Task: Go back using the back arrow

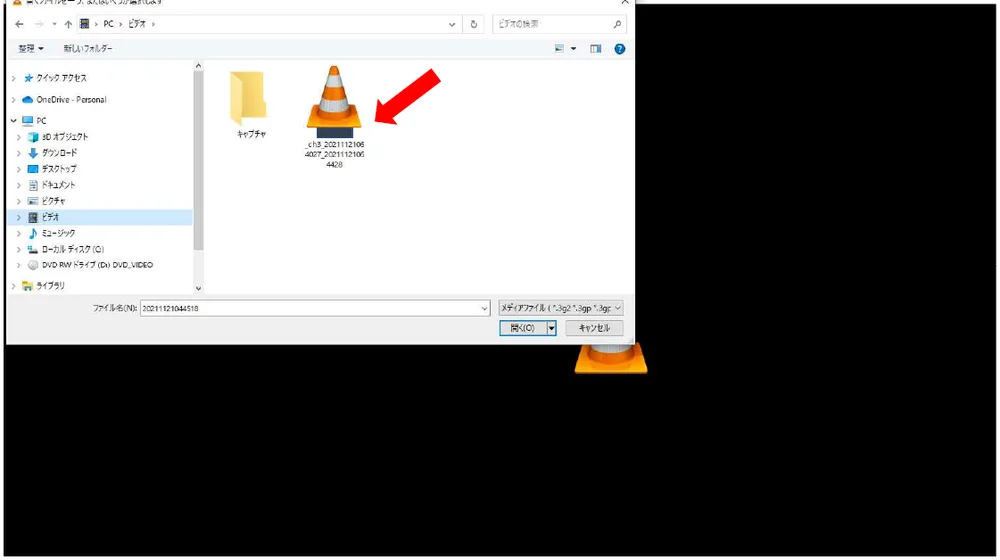Action: pos(19,24)
